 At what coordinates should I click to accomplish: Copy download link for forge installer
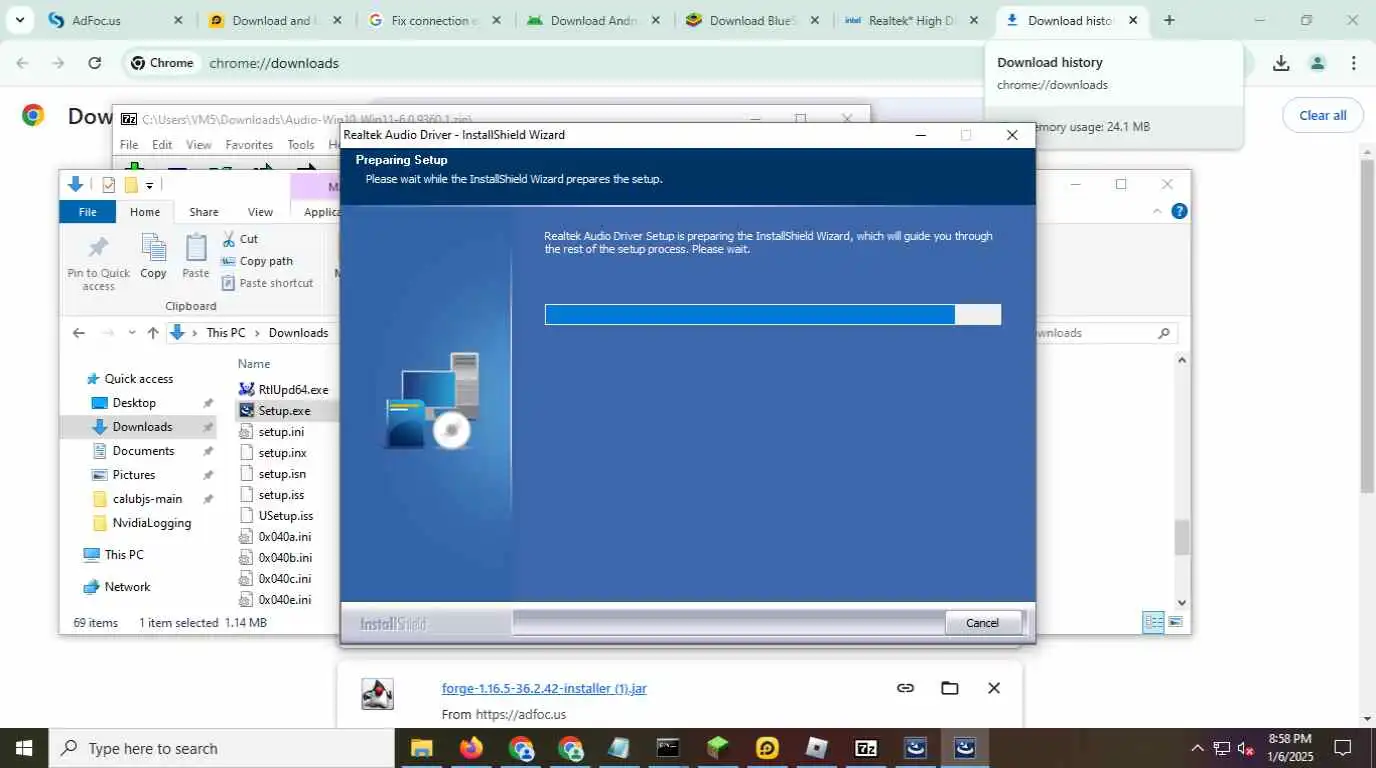point(905,688)
